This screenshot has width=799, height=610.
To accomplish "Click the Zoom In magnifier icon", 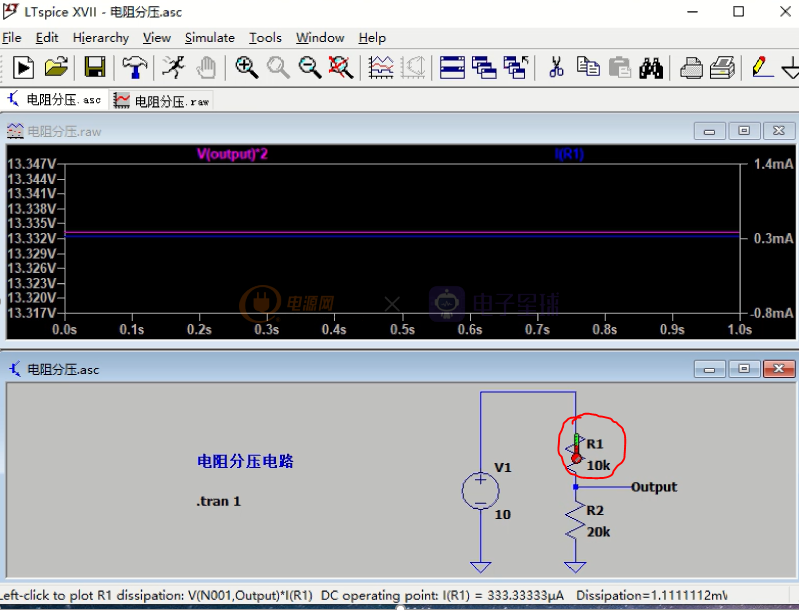I will pos(246,68).
